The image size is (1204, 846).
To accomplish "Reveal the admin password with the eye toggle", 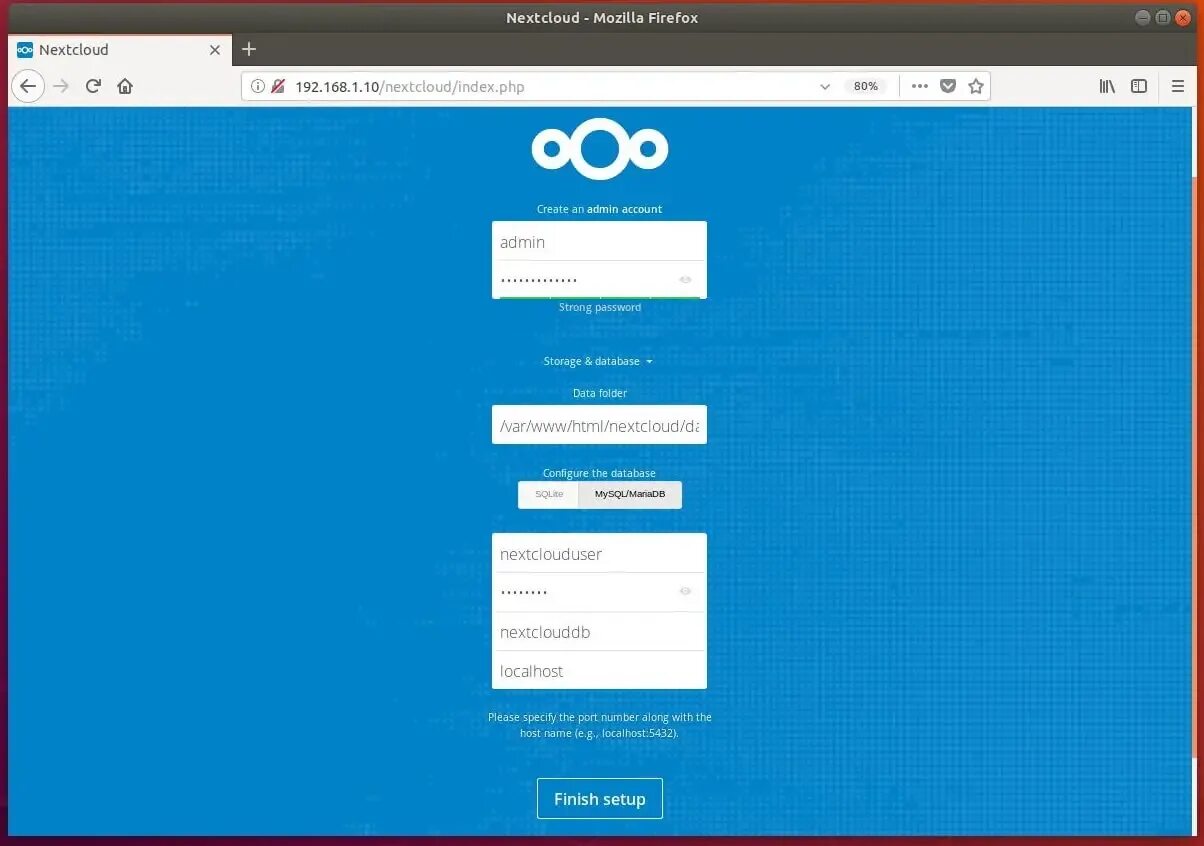I will point(685,279).
